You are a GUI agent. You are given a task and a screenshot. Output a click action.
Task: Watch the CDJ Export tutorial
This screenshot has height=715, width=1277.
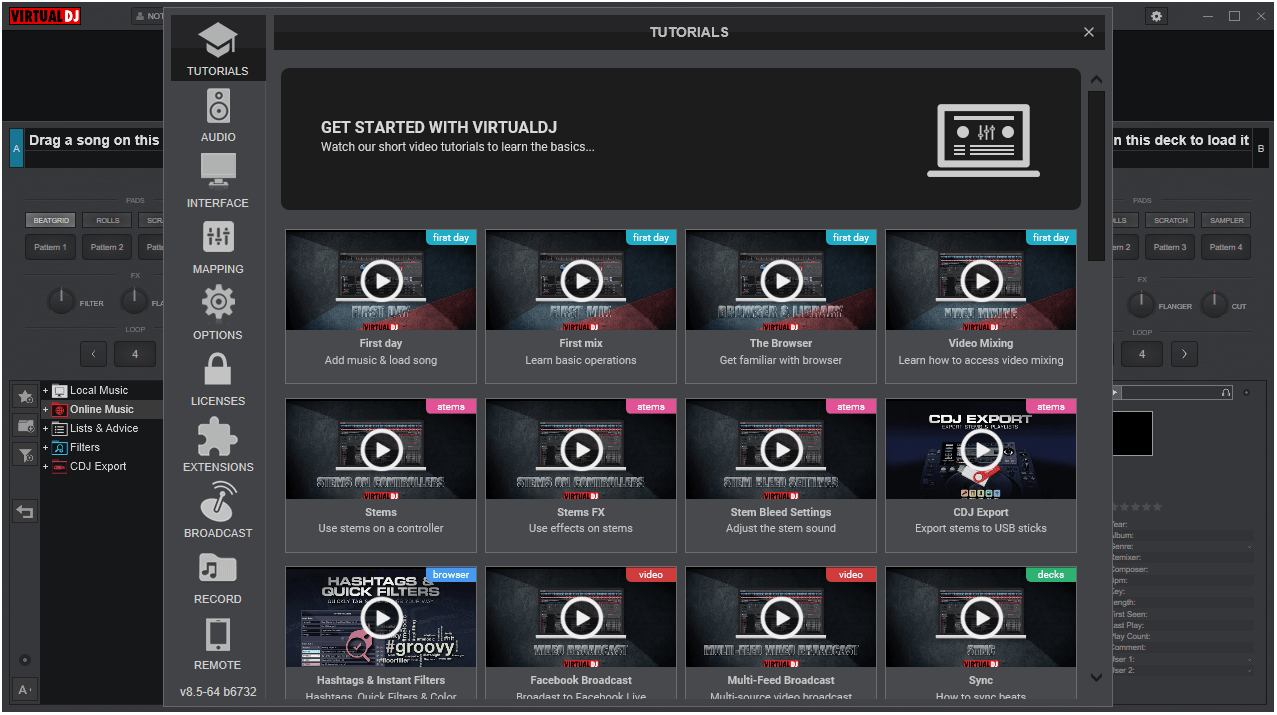[980, 449]
